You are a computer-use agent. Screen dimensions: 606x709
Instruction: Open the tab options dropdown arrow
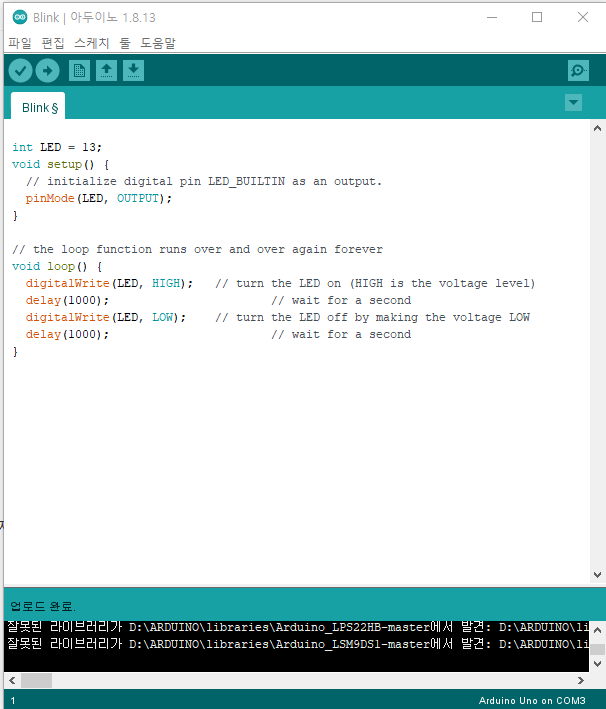(x=573, y=103)
